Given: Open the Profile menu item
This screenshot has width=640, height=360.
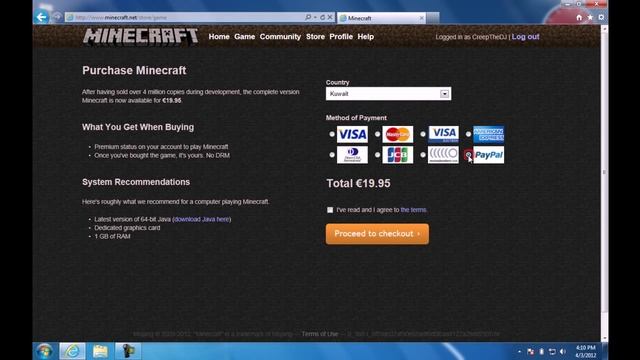Looking at the screenshot, I should 341,37.
